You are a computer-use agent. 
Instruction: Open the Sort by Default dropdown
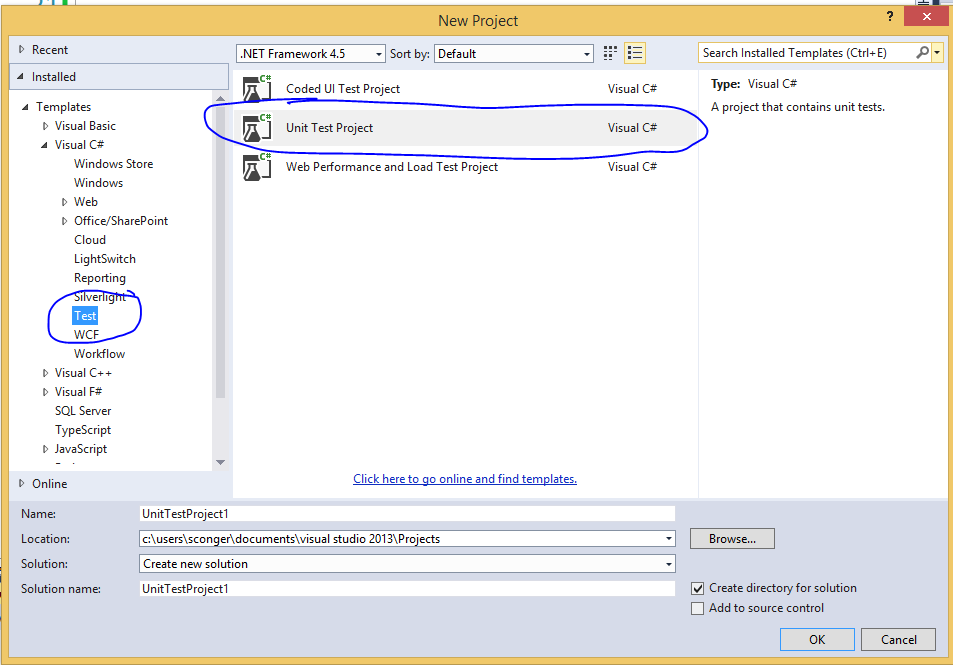tap(514, 53)
